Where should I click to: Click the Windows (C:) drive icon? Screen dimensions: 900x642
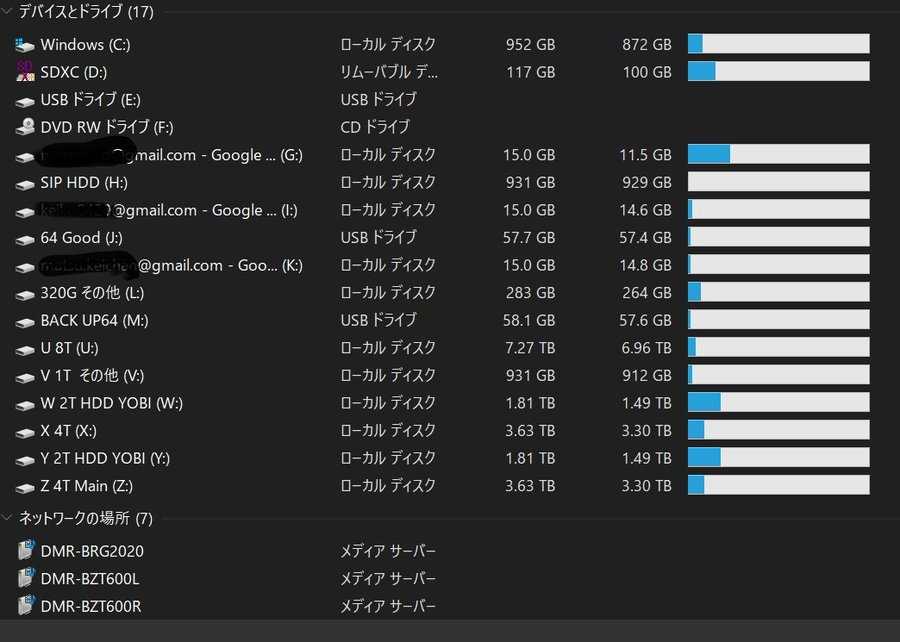[25, 45]
